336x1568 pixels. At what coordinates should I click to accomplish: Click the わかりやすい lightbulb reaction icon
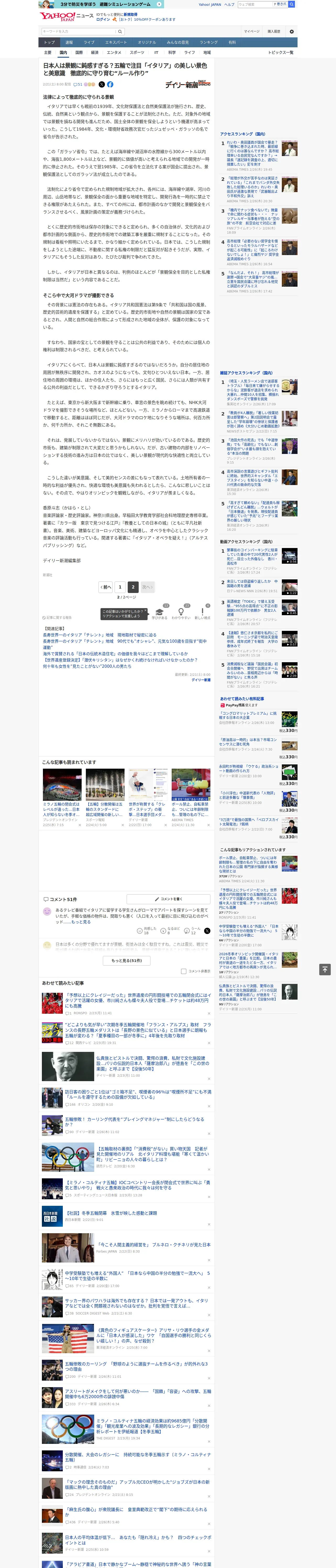(181, 611)
